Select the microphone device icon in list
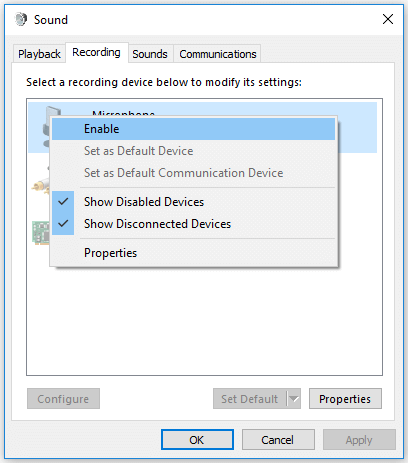 tap(46, 127)
